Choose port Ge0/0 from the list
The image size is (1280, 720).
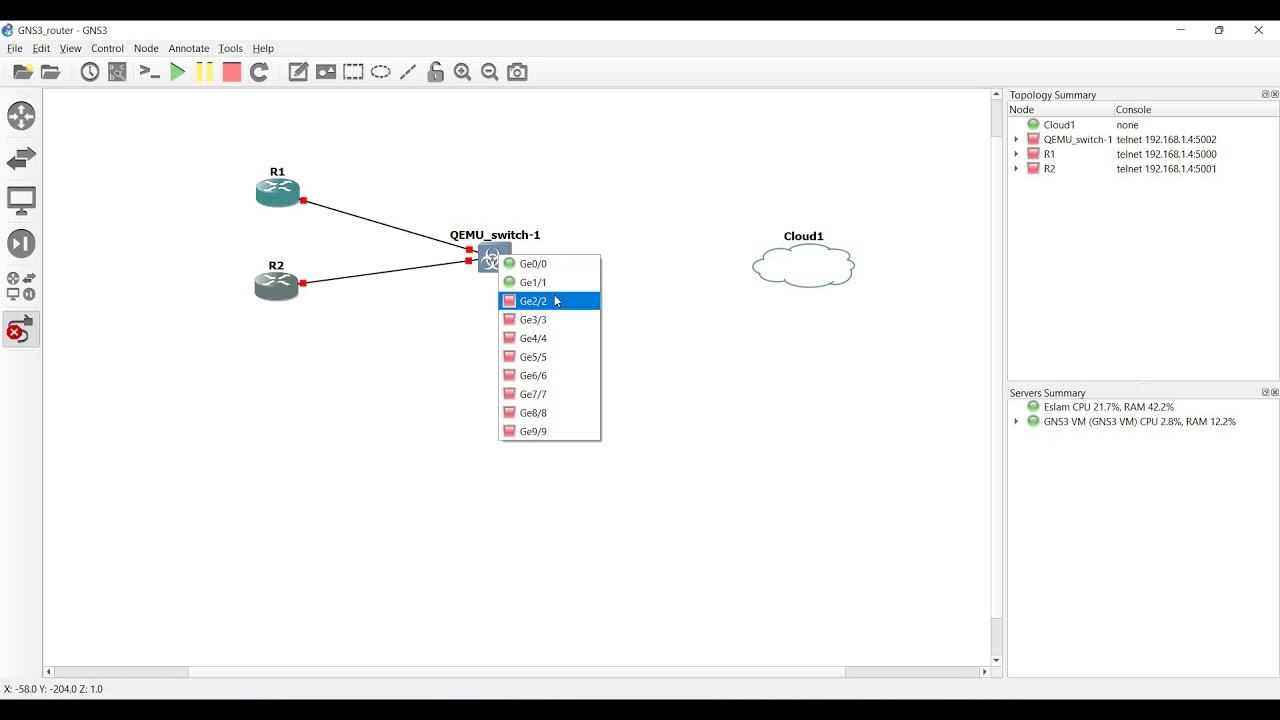click(x=550, y=264)
